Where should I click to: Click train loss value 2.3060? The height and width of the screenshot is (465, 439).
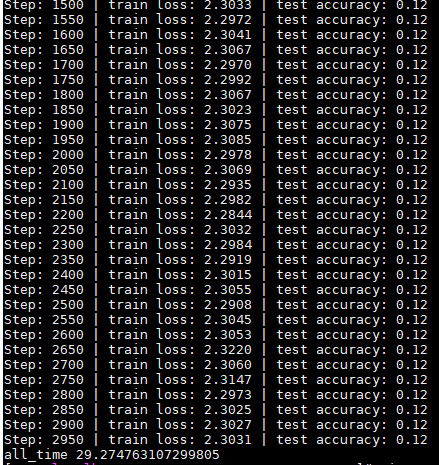(x=228, y=365)
